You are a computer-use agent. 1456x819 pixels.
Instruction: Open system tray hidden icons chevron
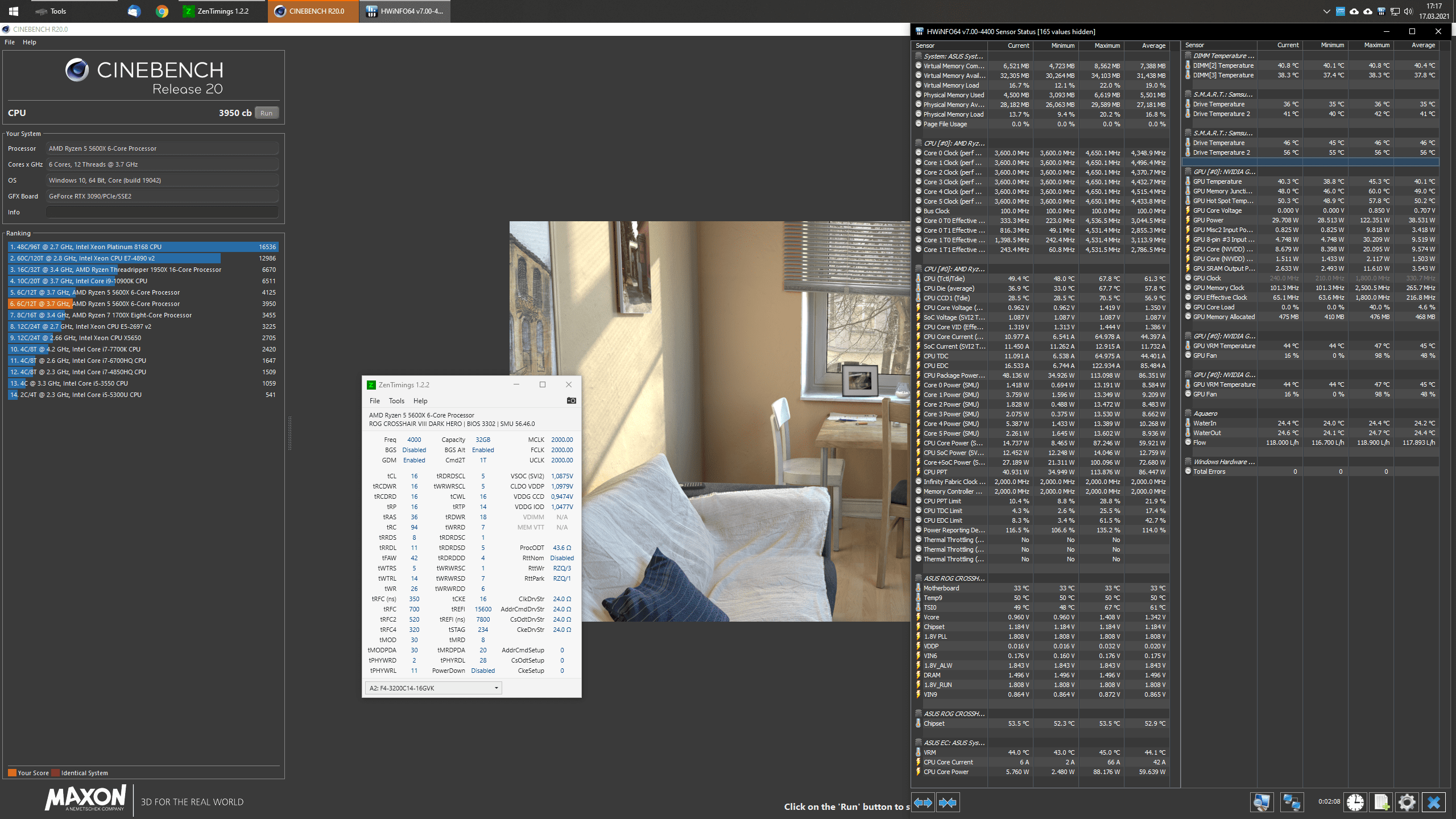(1327, 11)
